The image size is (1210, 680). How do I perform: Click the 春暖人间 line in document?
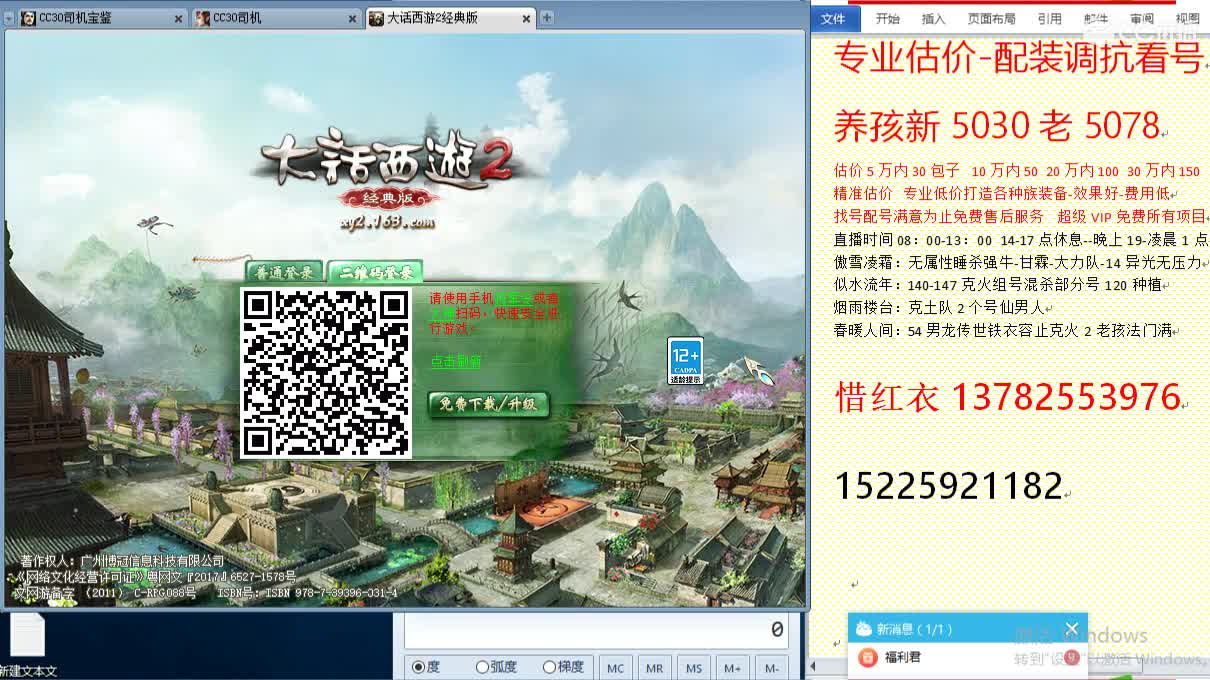[x=1003, y=330]
